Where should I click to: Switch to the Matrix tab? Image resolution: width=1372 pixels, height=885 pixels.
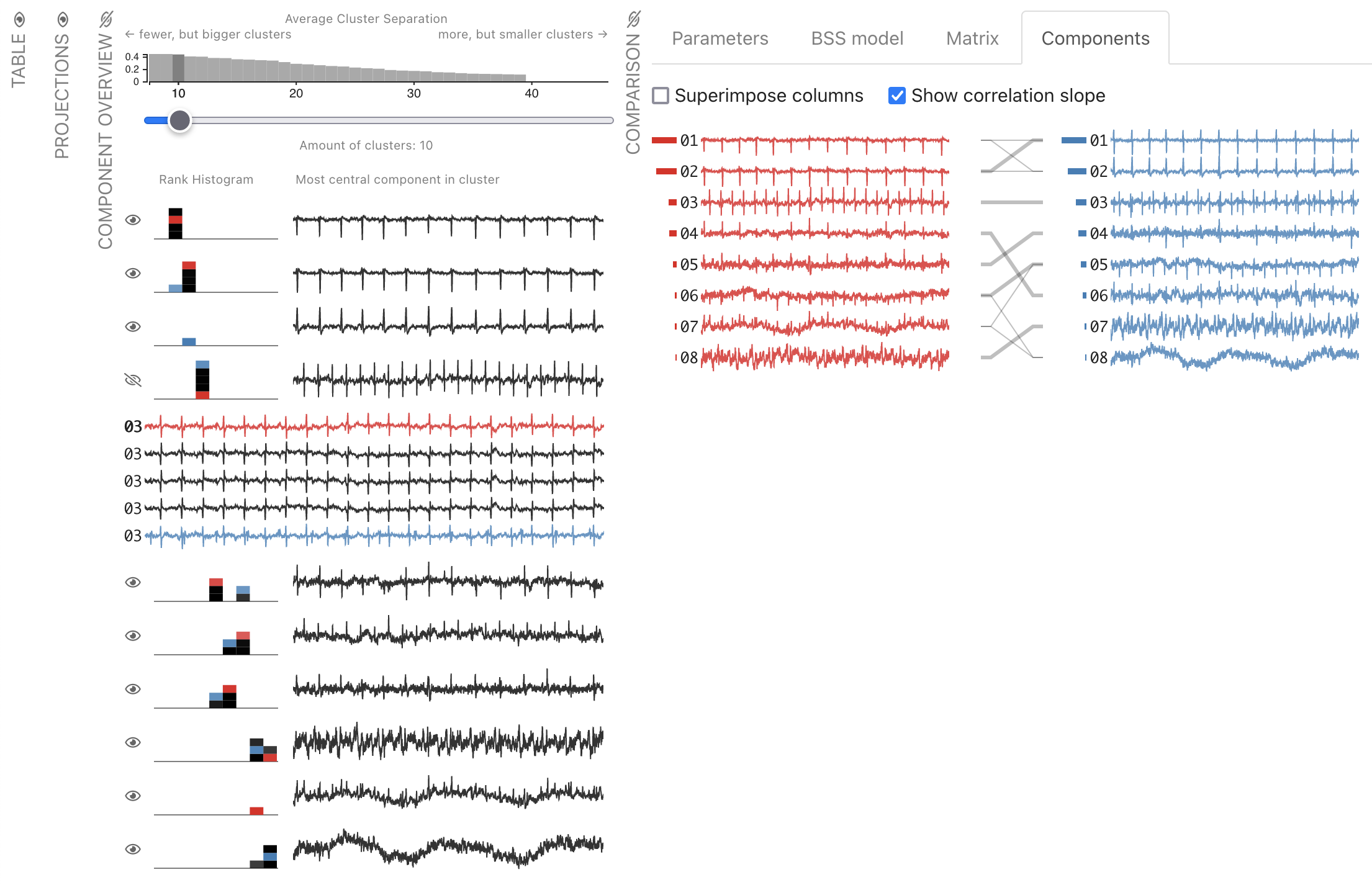(972, 38)
